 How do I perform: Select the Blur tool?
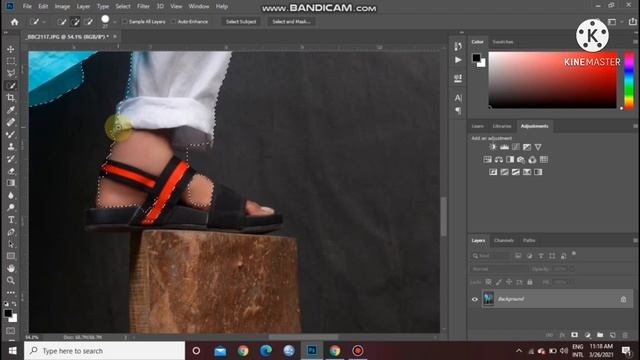(11, 195)
